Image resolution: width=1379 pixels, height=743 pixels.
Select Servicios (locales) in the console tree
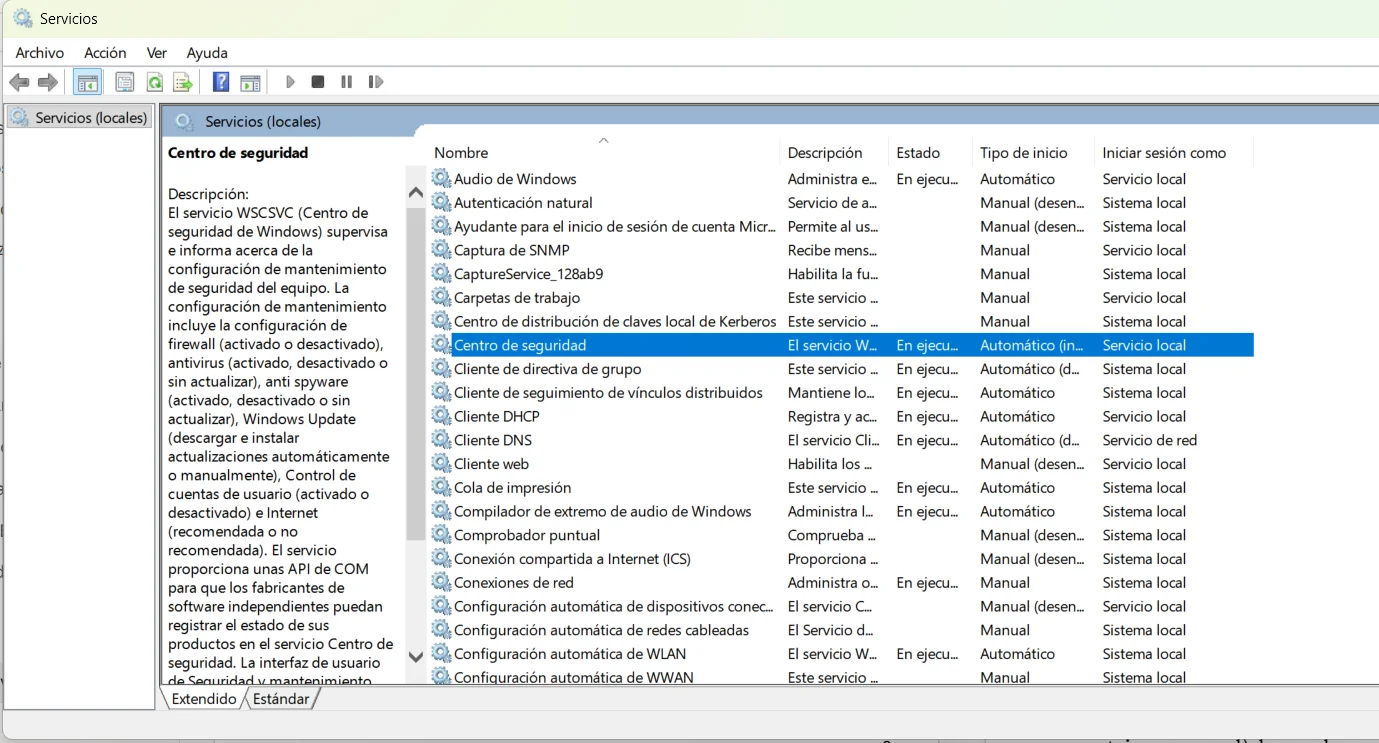tap(79, 118)
